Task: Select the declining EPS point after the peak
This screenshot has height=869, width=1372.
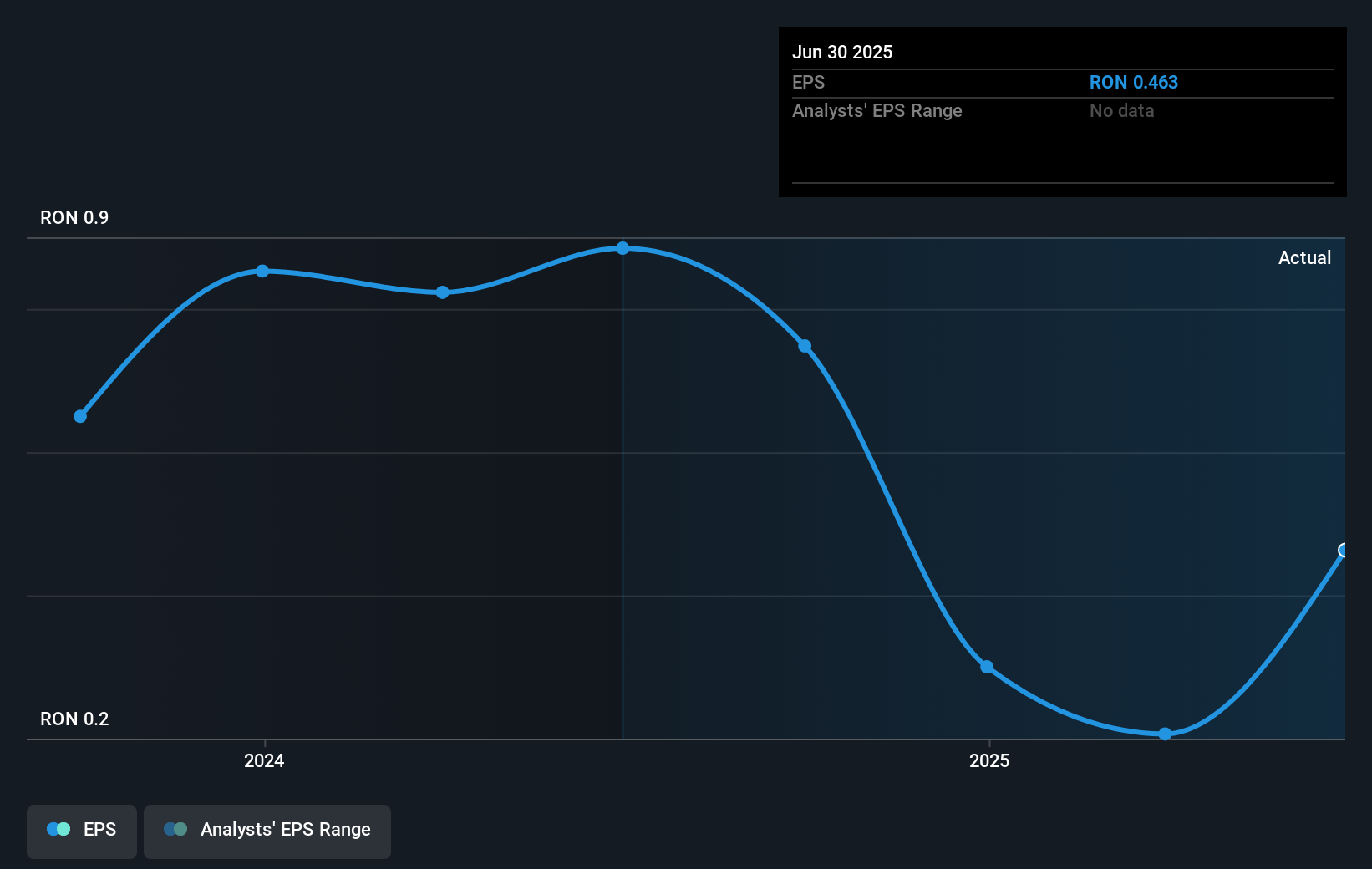Action: [x=805, y=346]
